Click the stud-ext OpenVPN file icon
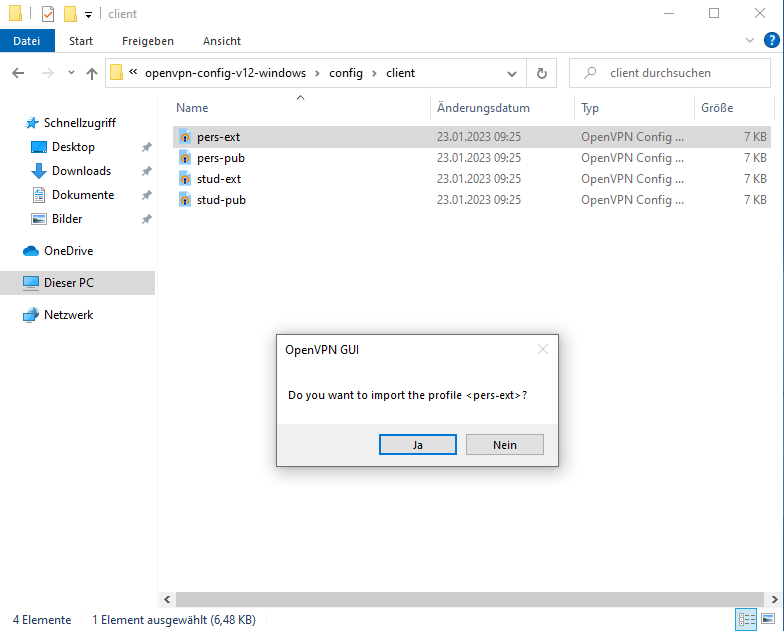Viewport: 784px width, 631px height. tap(185, 179)
